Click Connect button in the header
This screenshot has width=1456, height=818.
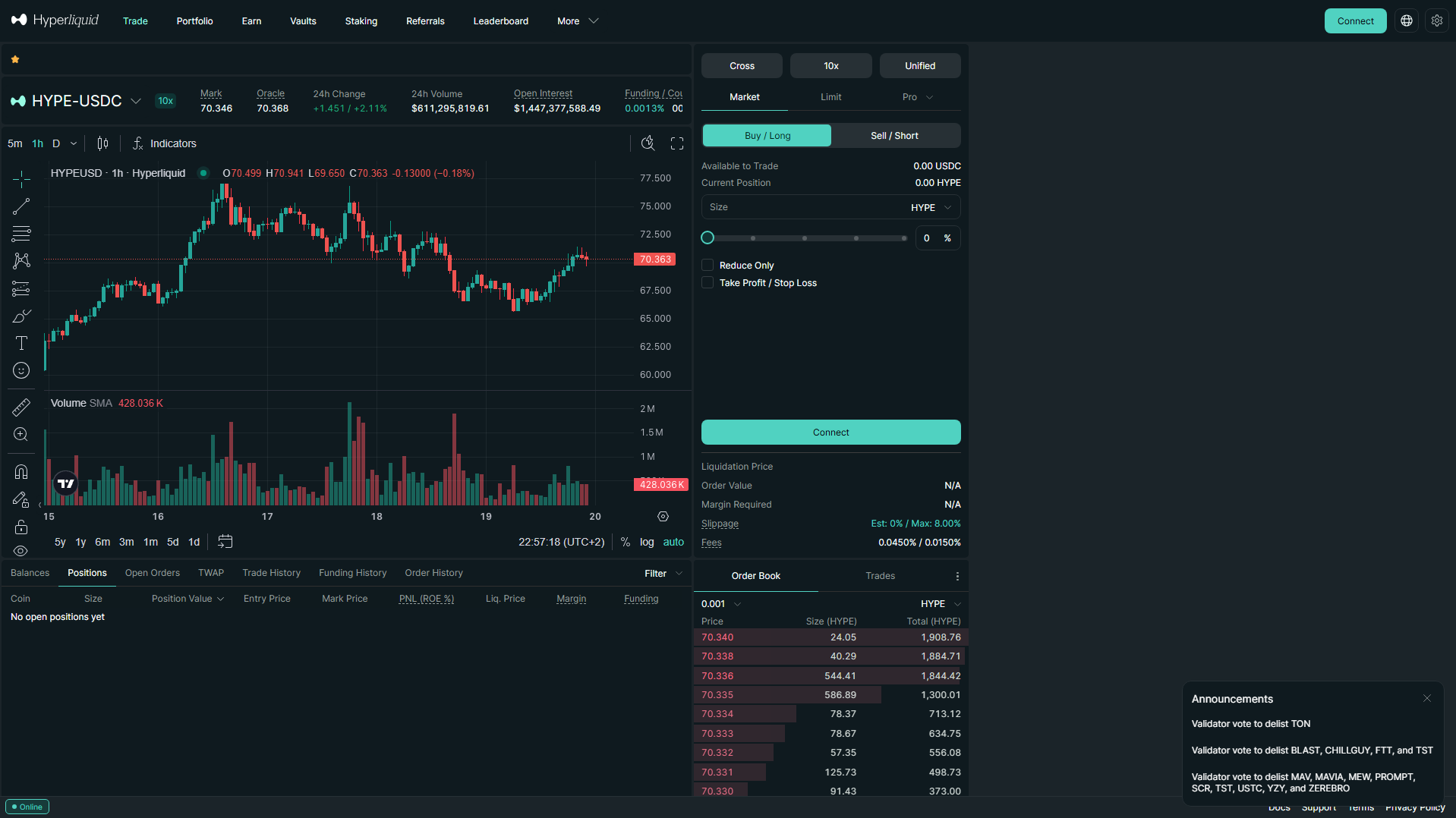1356,21
